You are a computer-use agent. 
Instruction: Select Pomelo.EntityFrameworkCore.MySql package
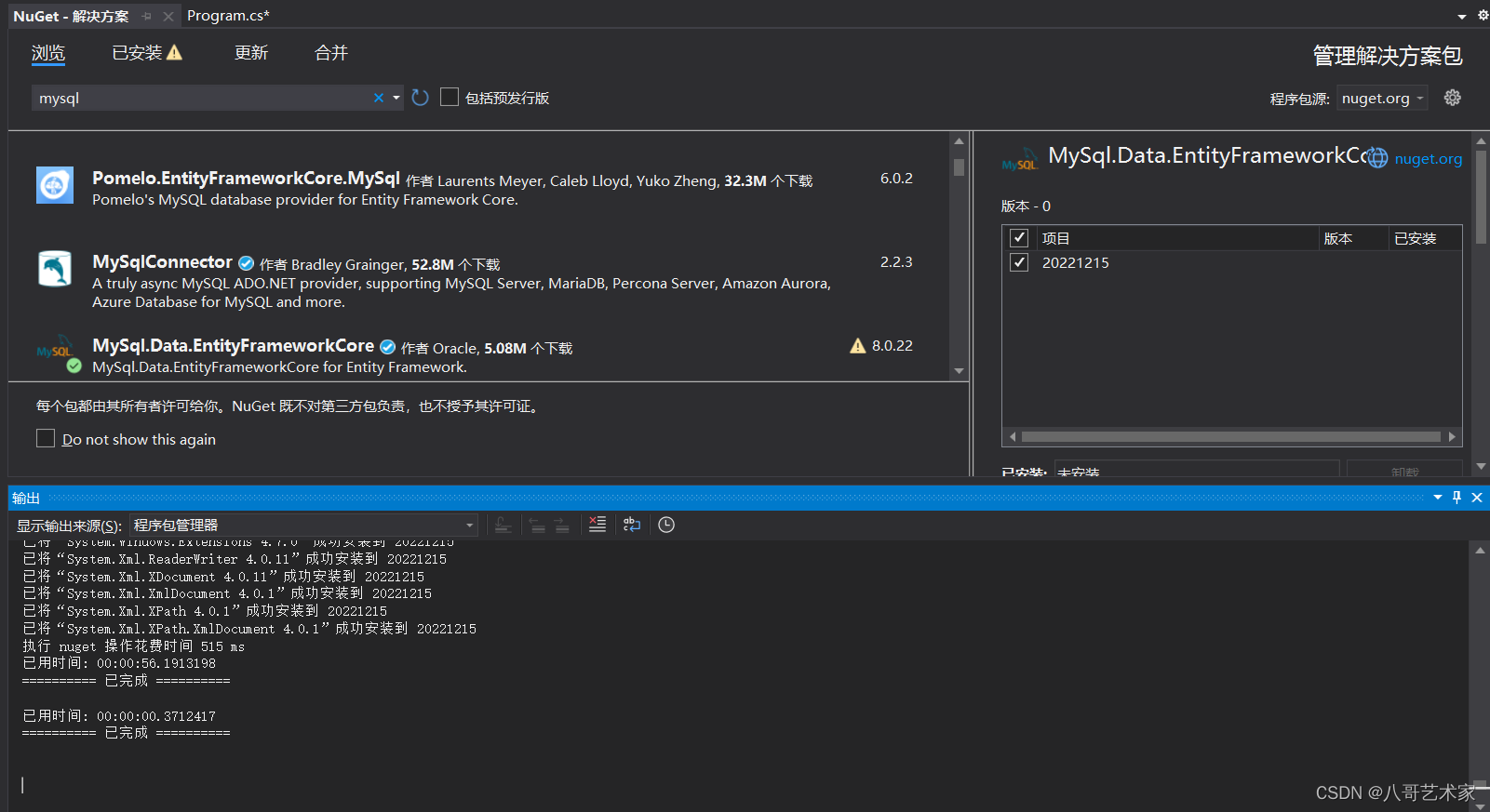pos(246,178)
